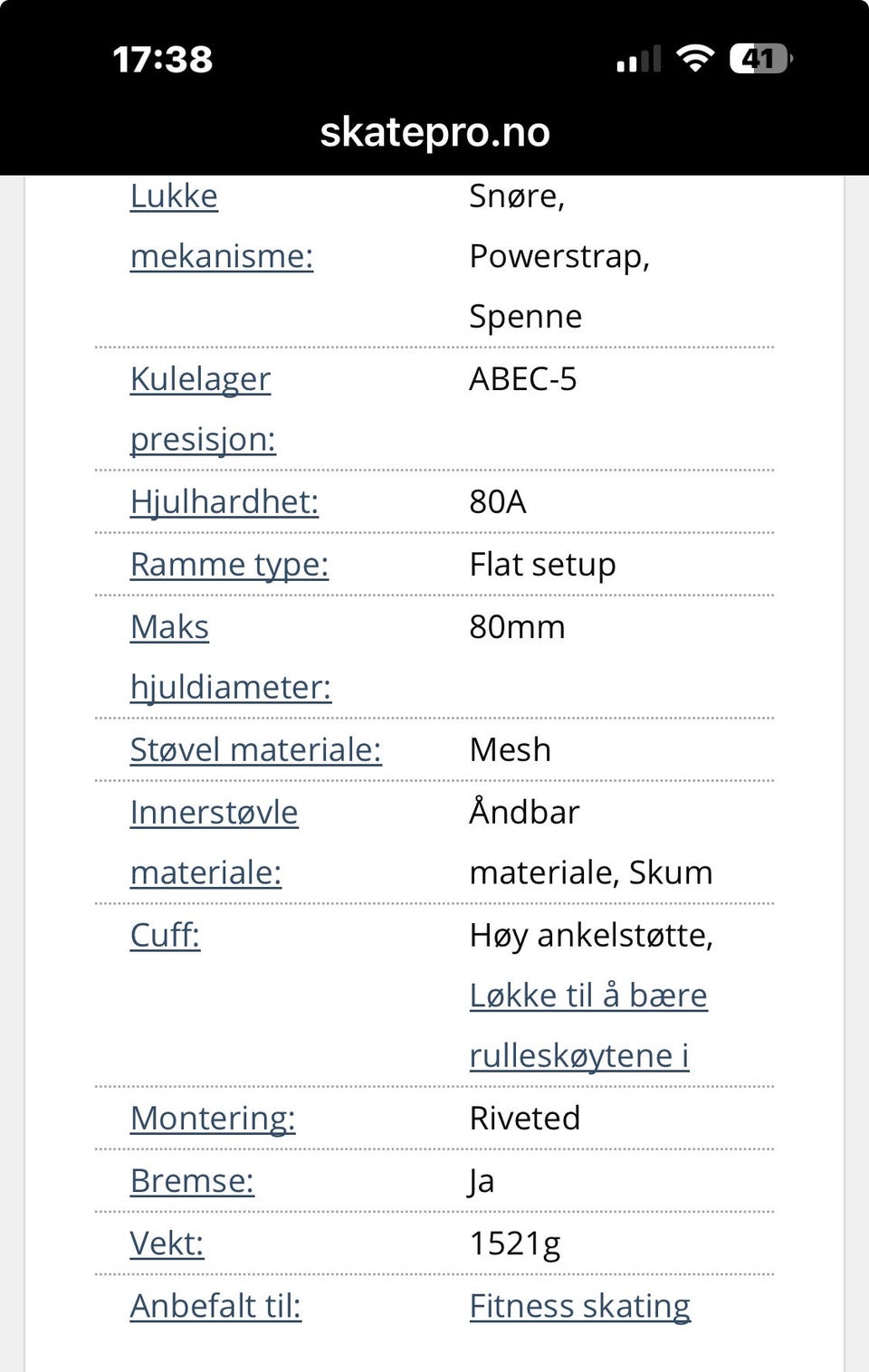
Task: Tap the battery level indicator
Action: click(x=759, y=59)
